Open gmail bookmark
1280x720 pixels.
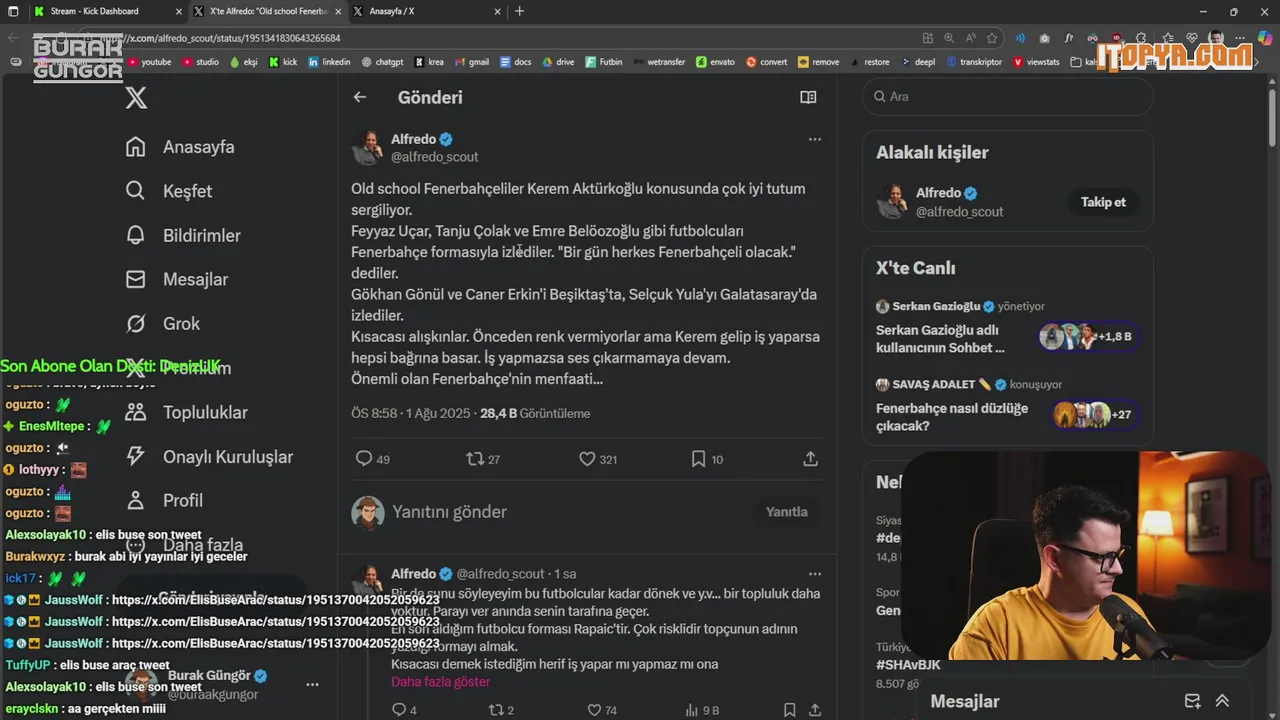coord(470,62)
